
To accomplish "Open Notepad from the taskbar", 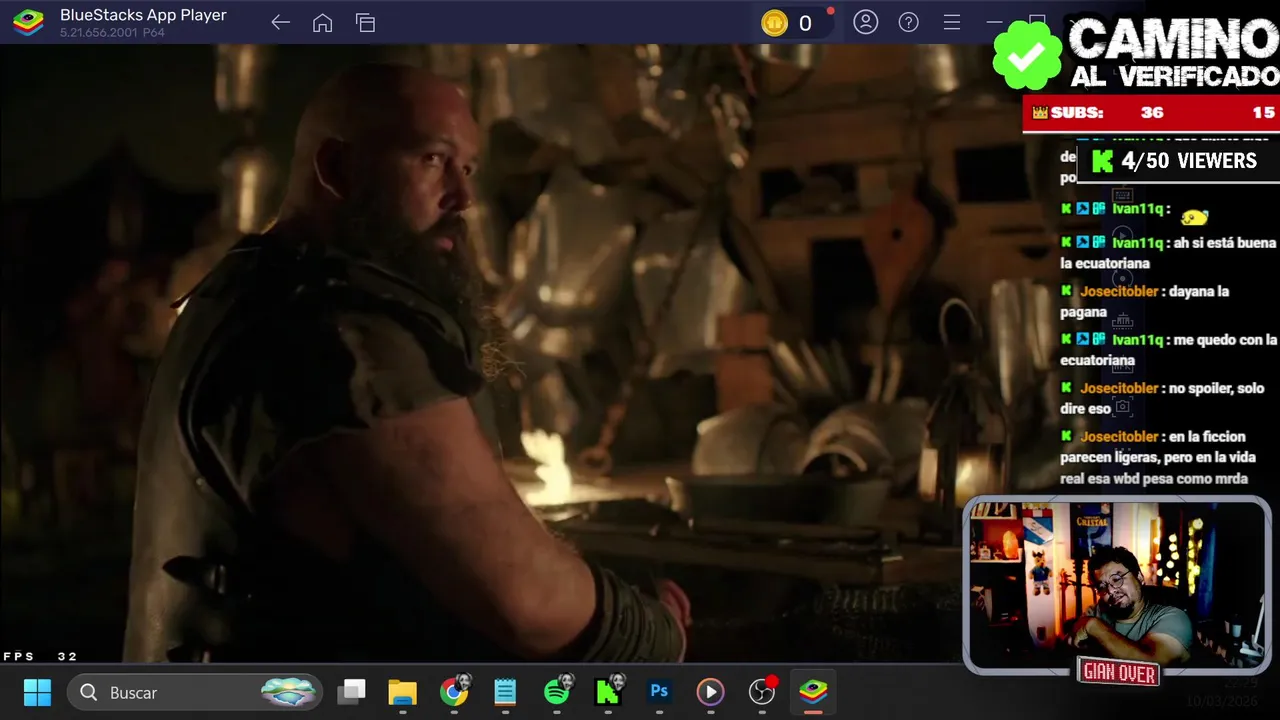I will click(x=505, y=692).
